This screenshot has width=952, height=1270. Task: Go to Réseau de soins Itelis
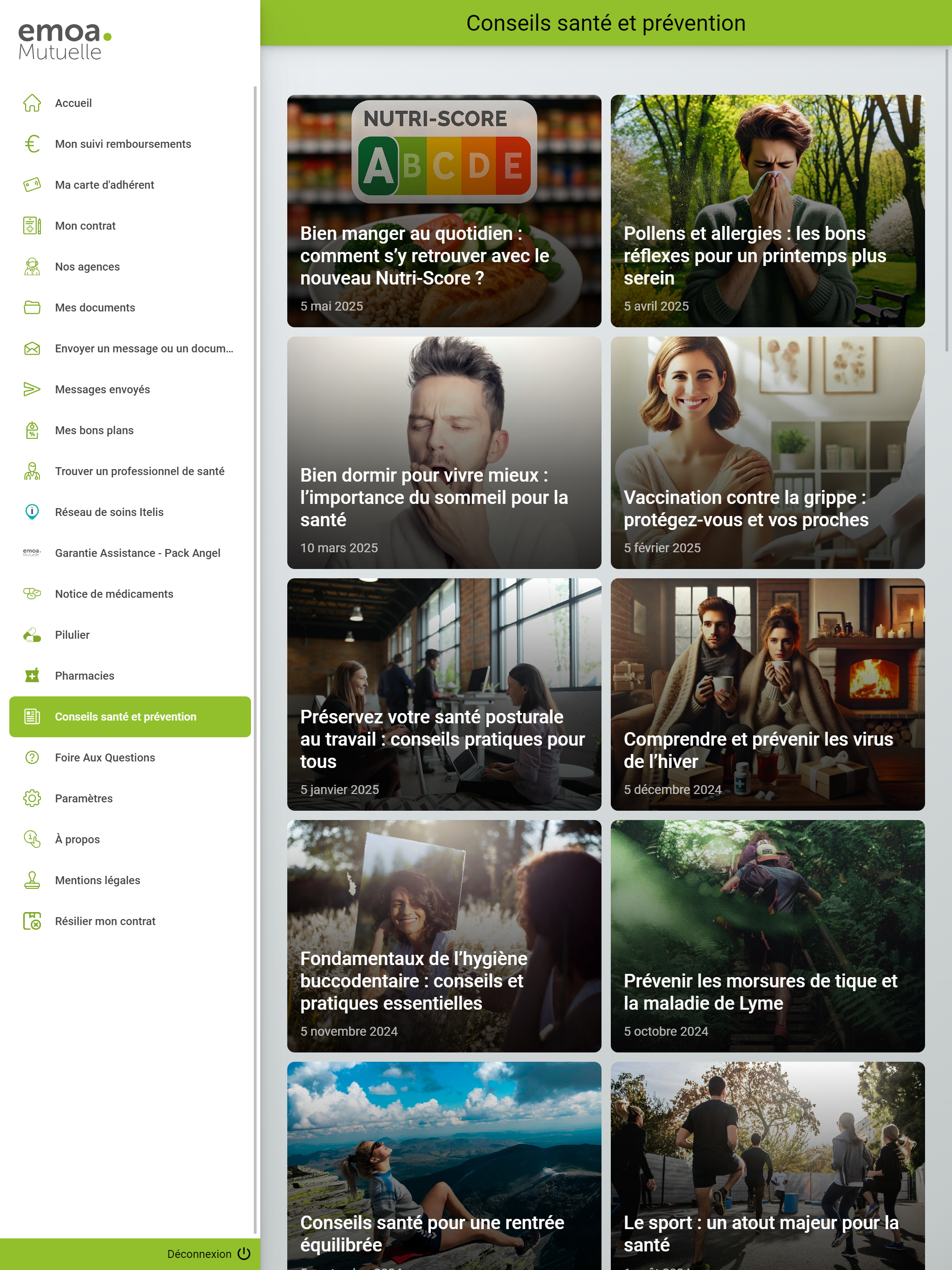click(130, 512)
